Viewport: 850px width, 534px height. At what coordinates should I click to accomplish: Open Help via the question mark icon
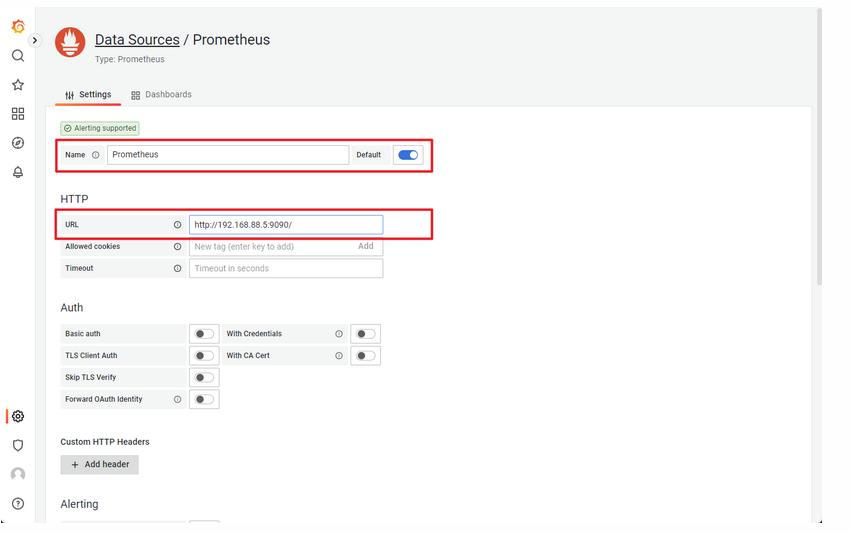(18, 504)
